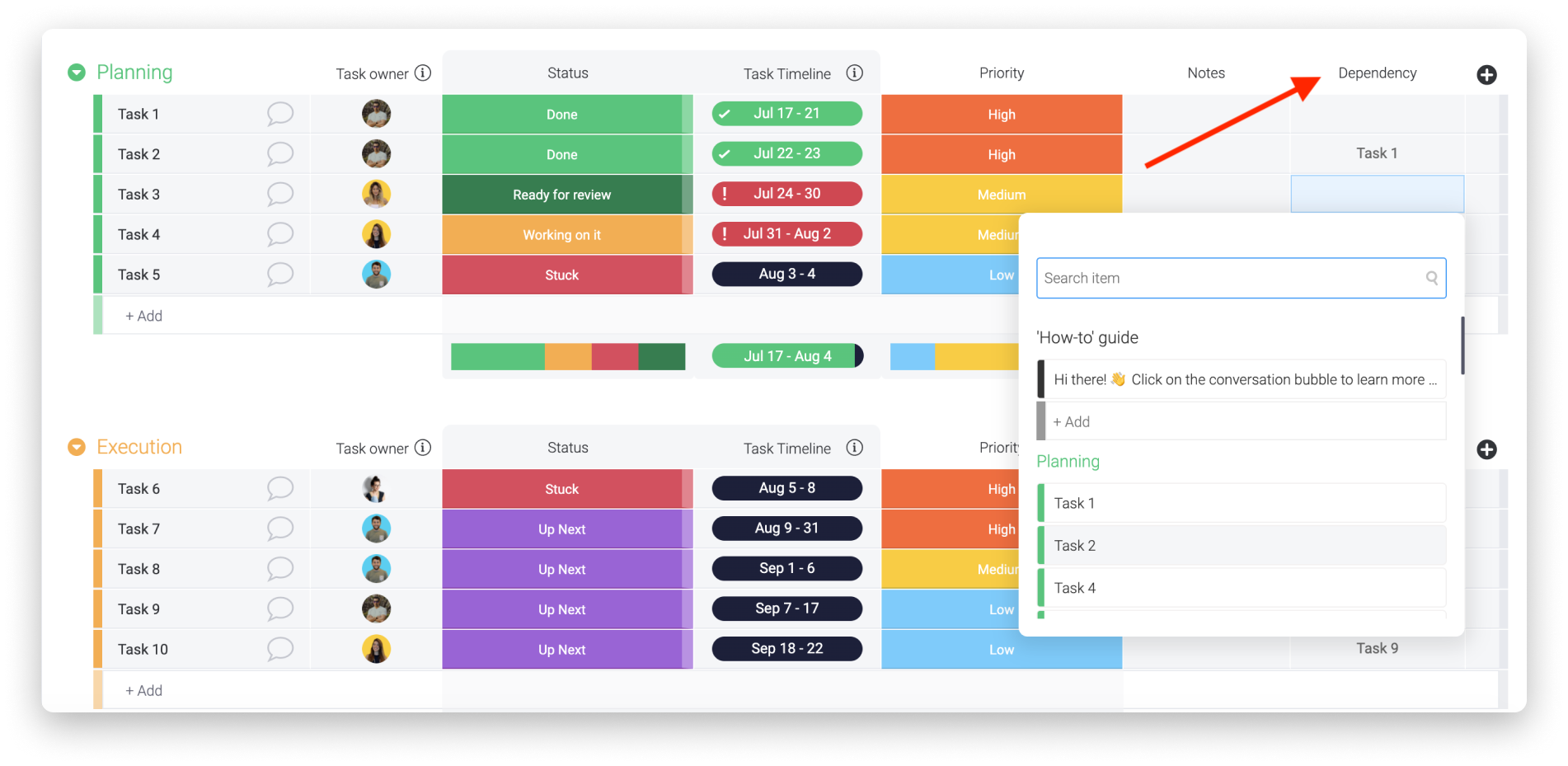This screenshot has height=766, width=1568.
Task: Click Task 2 dependency cell showing Task 1
Action: tap(1377, 153)
